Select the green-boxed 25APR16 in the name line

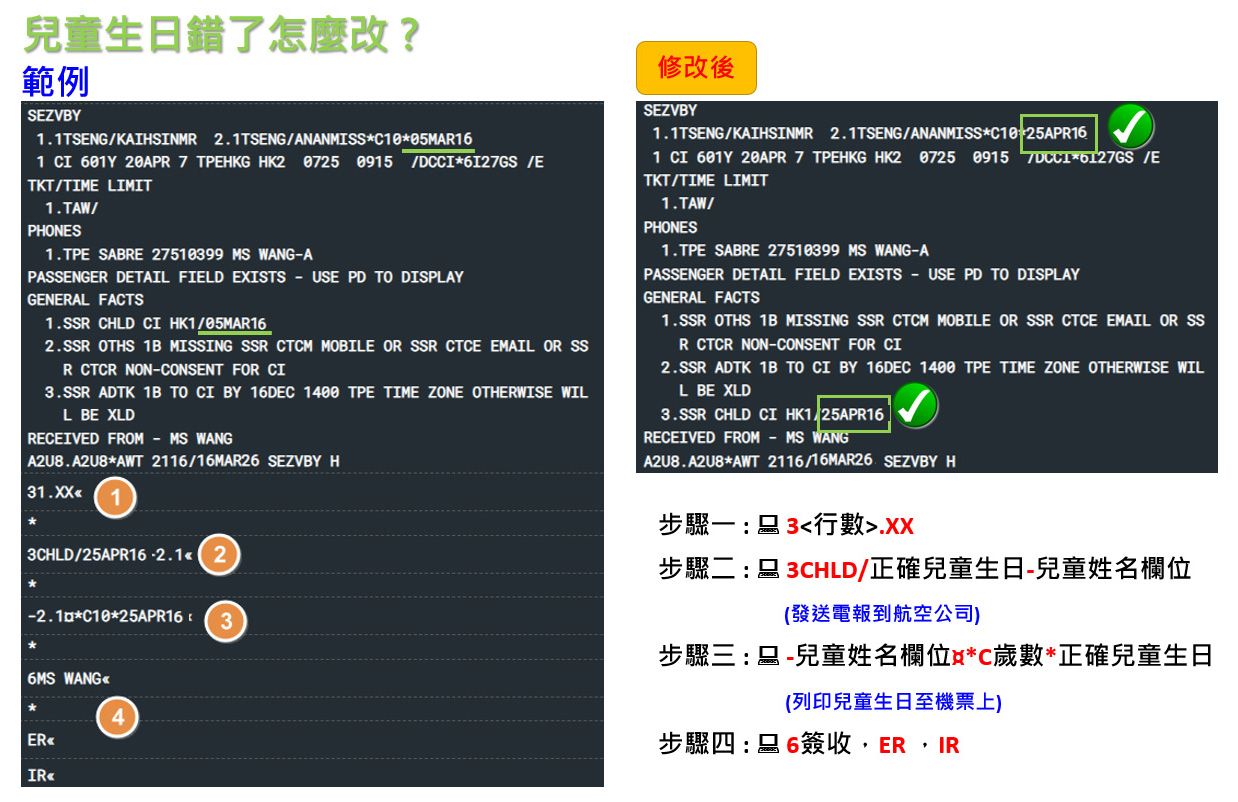pyautogui.click(x=1058, y=134)
